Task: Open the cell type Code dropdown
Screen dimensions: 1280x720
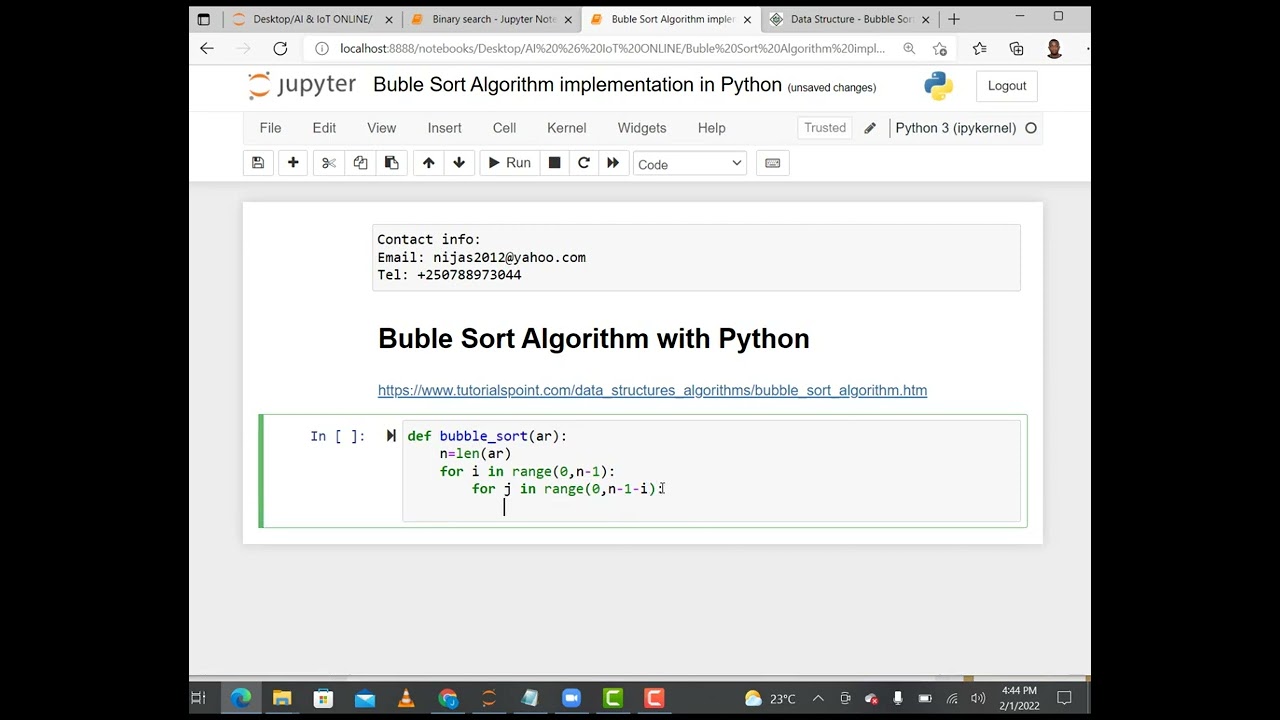Action: click(689, 164)
